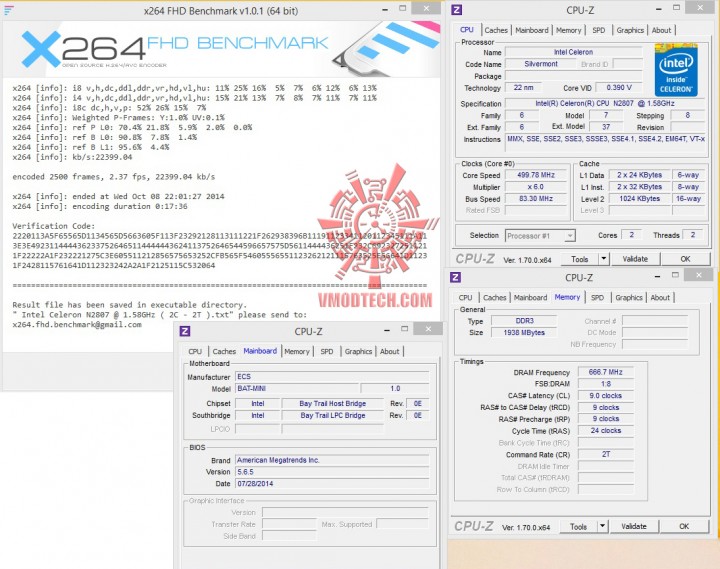Screen dimensions: 720x569
Task: Switch to CPU tab in the Mainboard CPU-Z window
Action: [195, 351]
